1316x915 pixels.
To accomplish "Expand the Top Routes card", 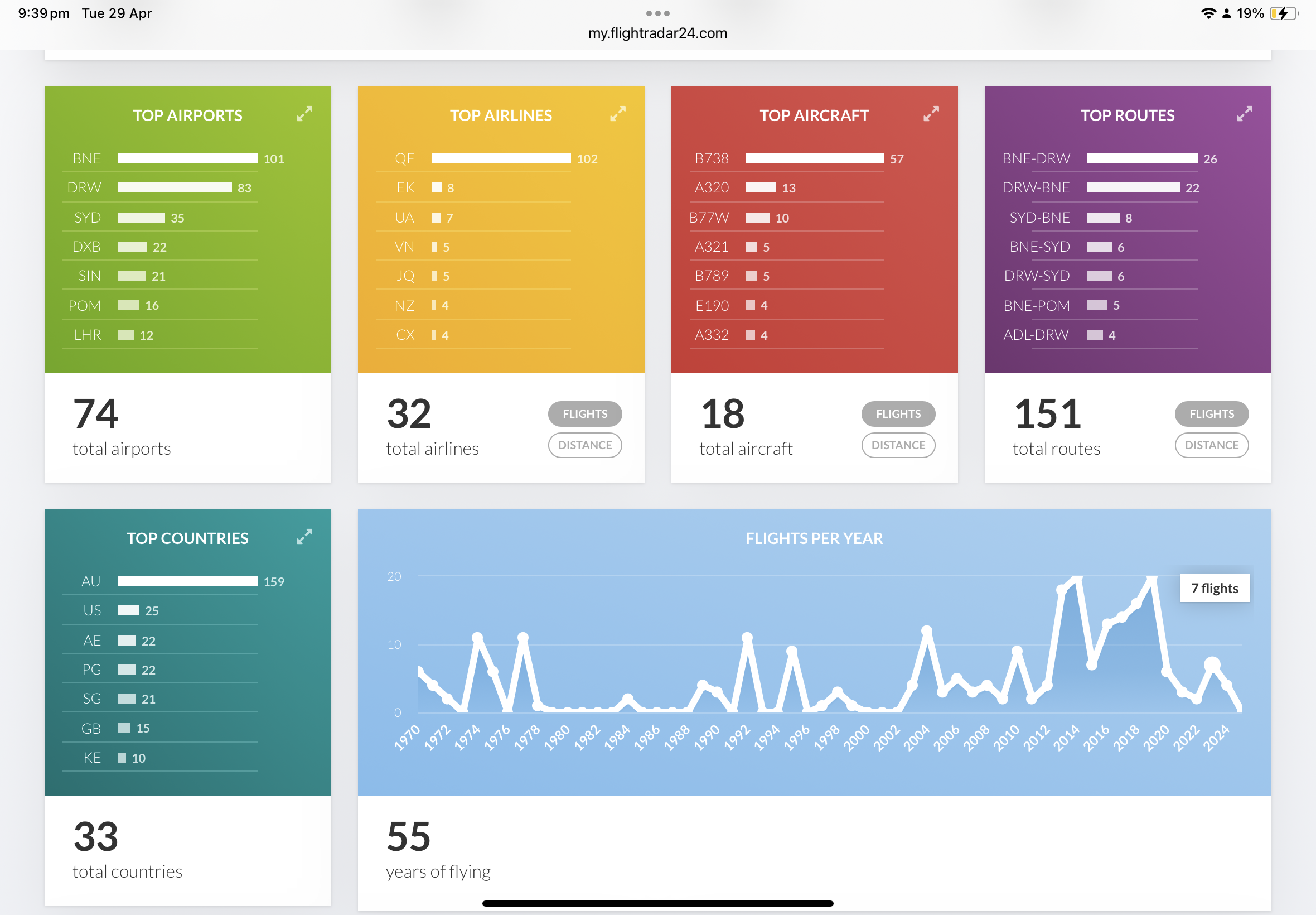I will tap(1245, 113).
